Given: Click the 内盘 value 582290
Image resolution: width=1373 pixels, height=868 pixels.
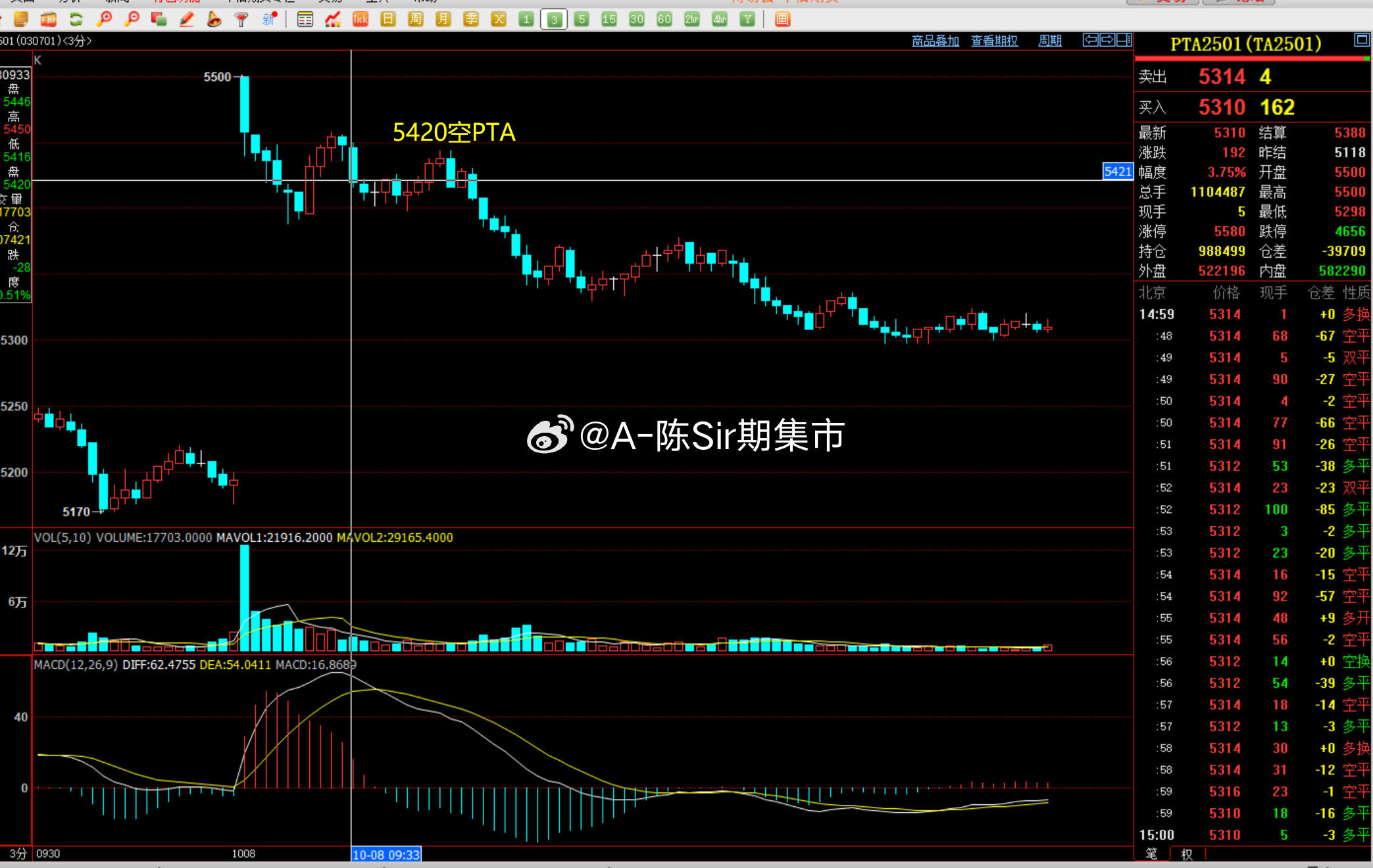Looking at the screenshot, I should coord(1342,271).
